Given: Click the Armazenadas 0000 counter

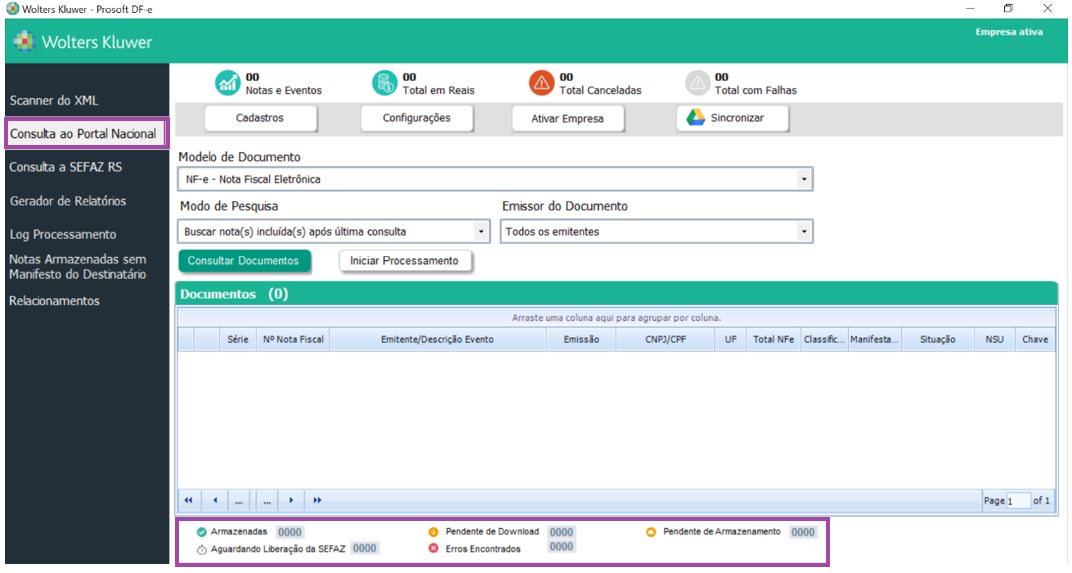Looking at the screenshot, I should [289, 532].
